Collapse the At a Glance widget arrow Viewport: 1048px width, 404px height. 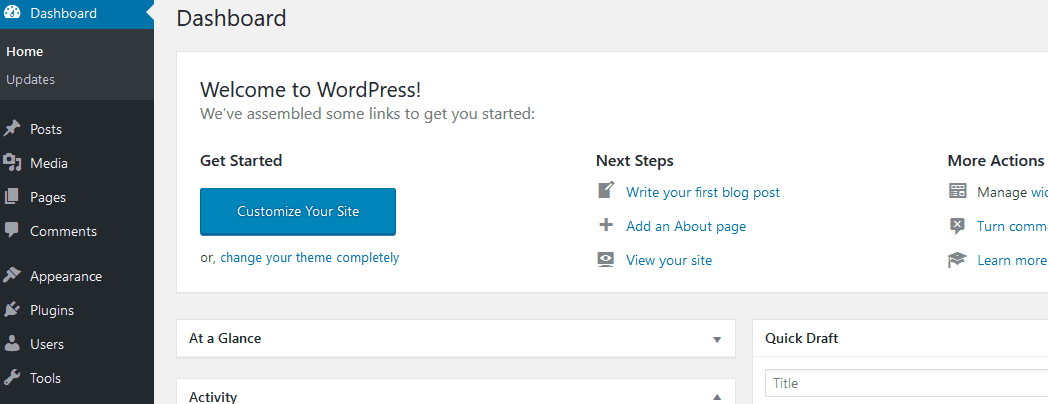coord(717,339)
